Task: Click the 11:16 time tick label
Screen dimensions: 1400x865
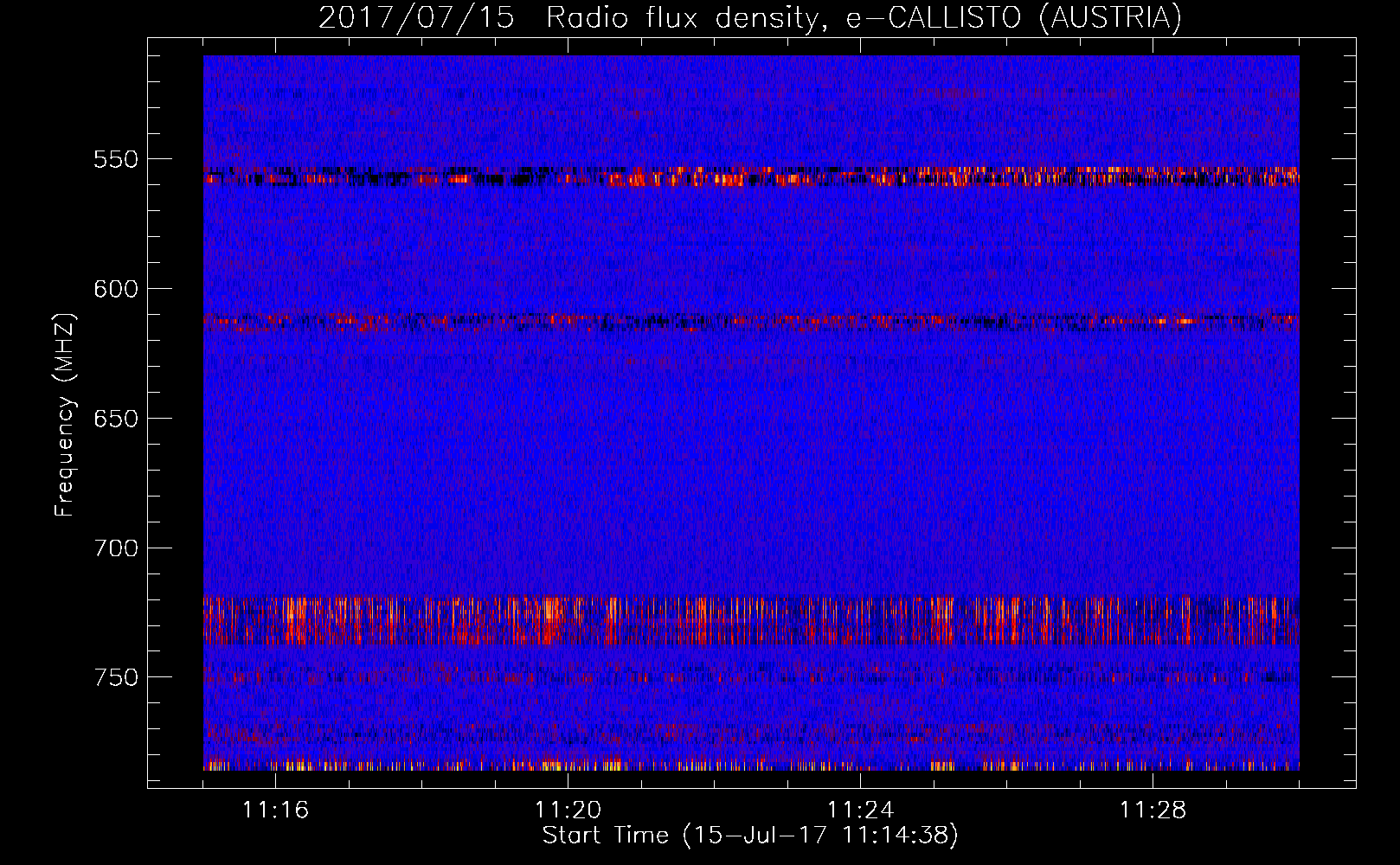Action: click(x=275, y=811)
